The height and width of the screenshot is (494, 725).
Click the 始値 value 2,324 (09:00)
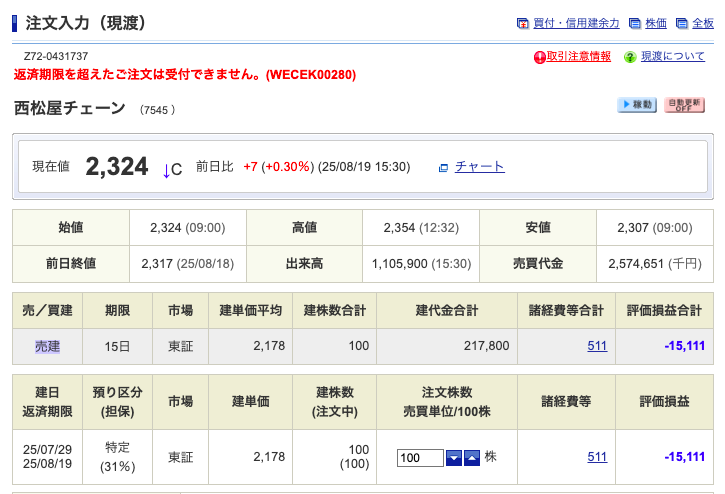[x=187, y=228]
